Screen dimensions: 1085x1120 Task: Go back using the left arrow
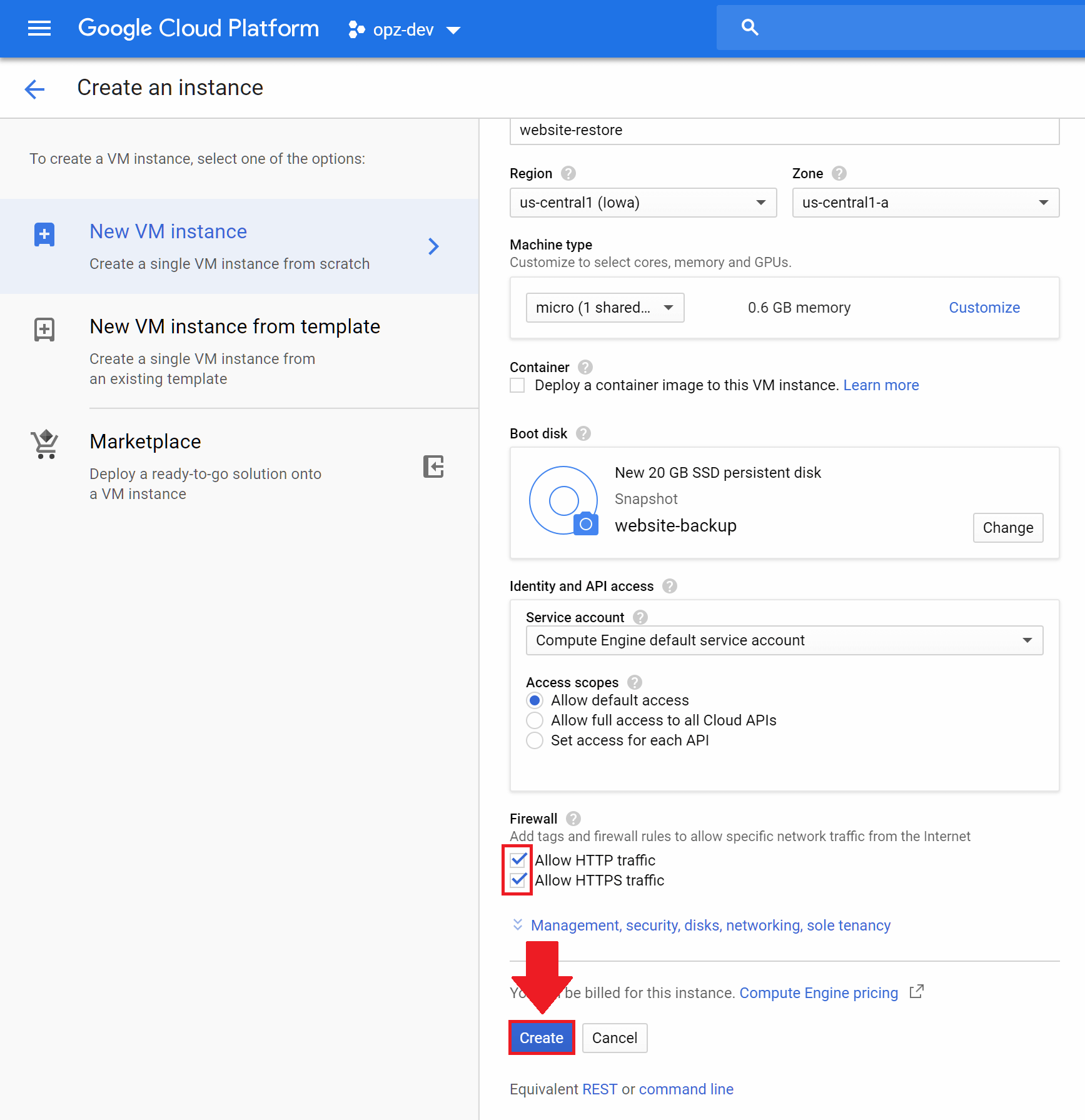pyautogui.click(x=35, y=89)
